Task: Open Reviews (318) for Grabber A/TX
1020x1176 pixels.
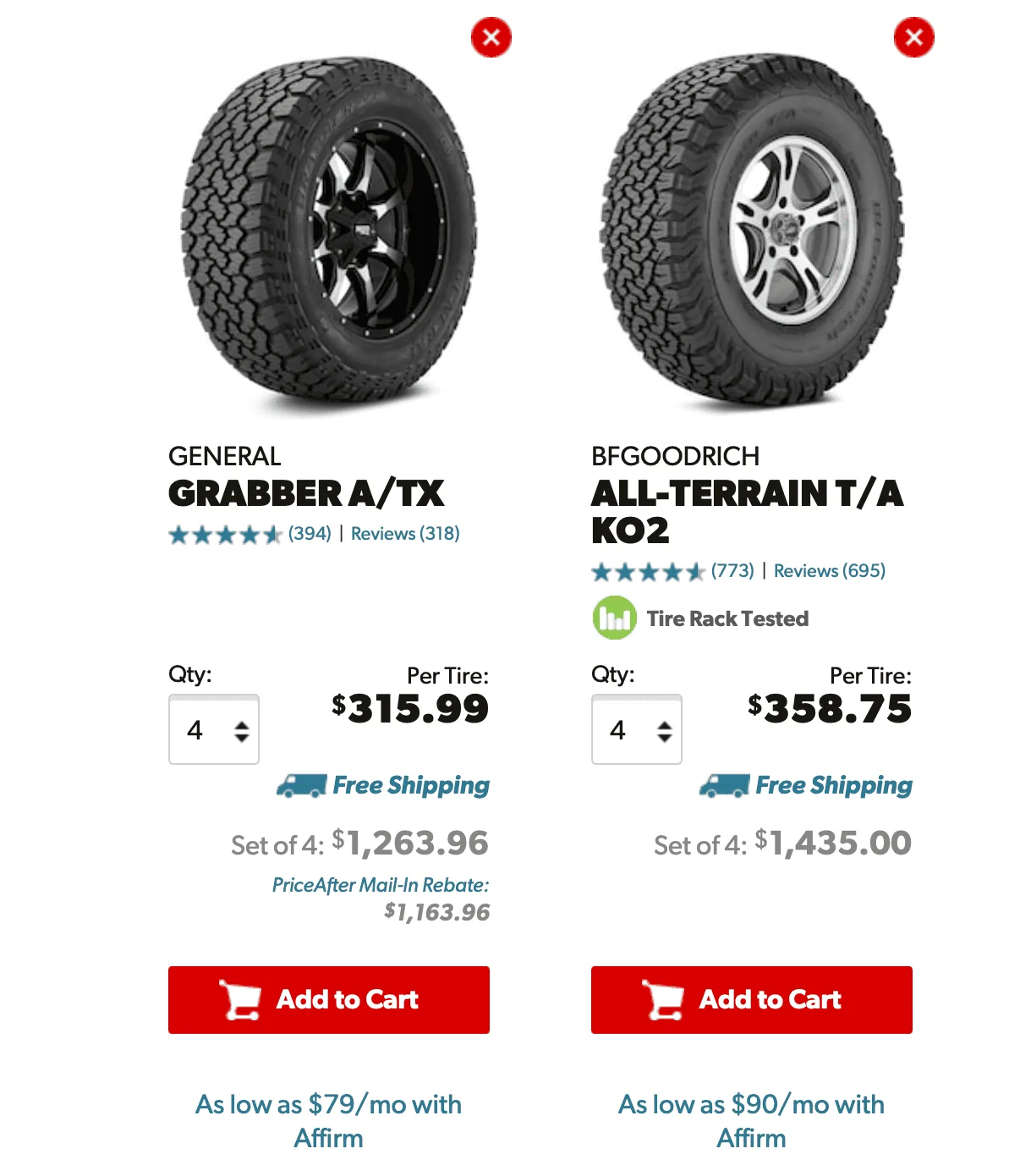Action: pos(405,534)
